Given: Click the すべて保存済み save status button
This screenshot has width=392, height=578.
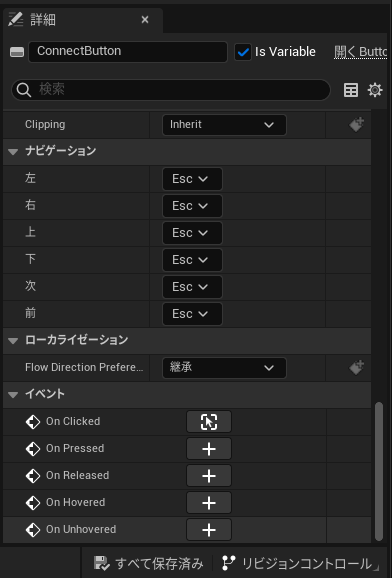Looking at the screenshot, I should tap(148, 563).
